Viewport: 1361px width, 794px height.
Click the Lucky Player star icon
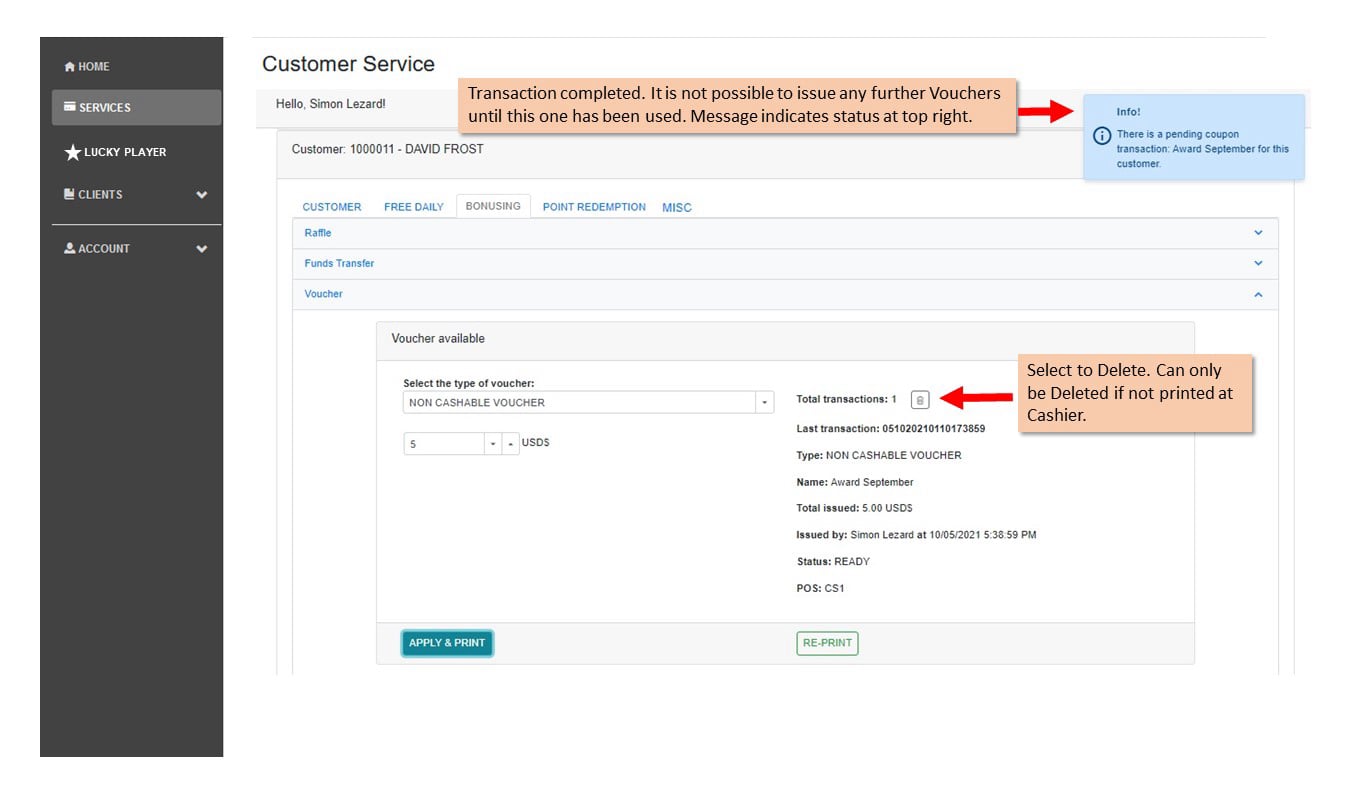click(x=72, y=152)
